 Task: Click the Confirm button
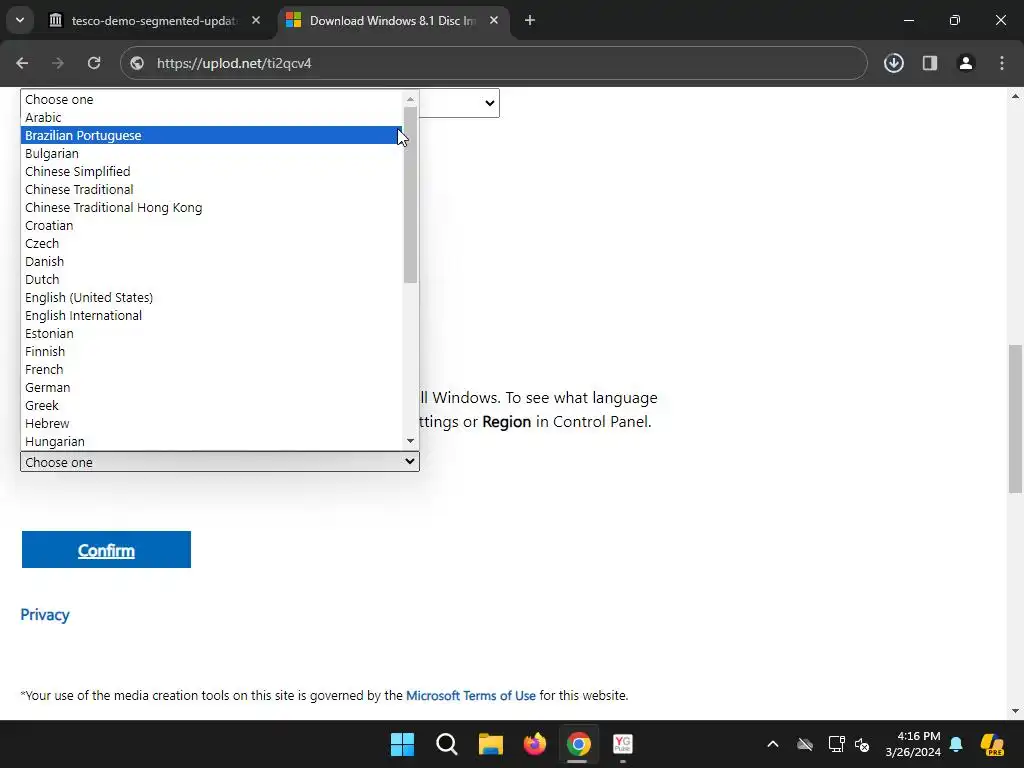[x=106, y=550]
